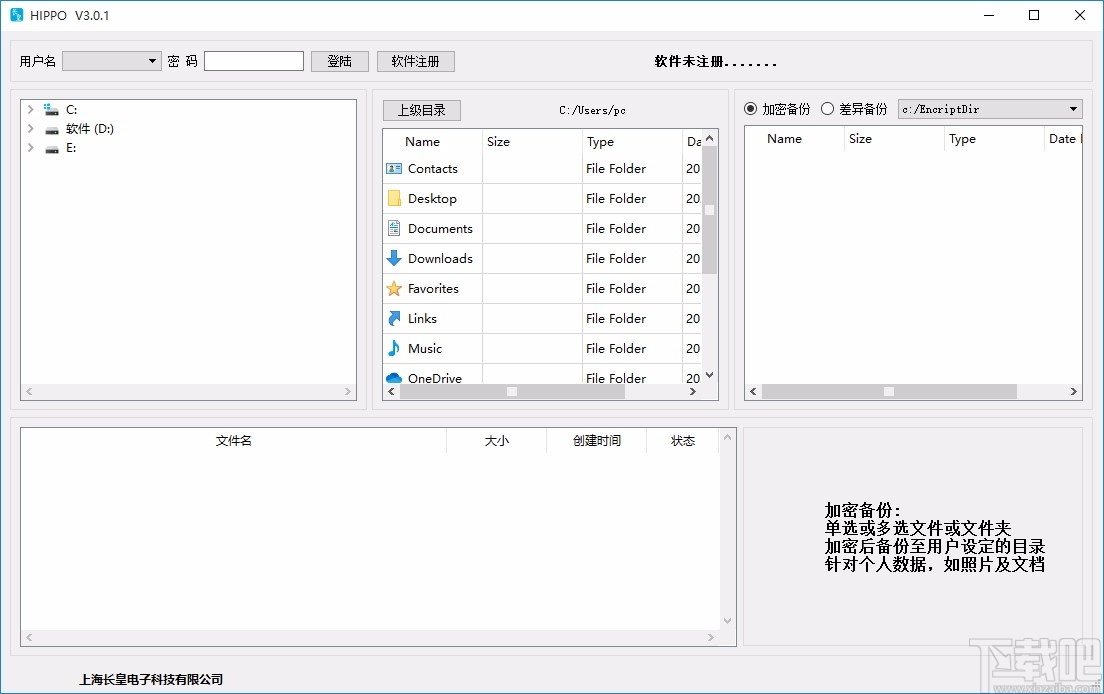The width and height of the screenshot is (1104, 694).
Task: Select the Desktop folder icon
Action: tap(394, 198)
